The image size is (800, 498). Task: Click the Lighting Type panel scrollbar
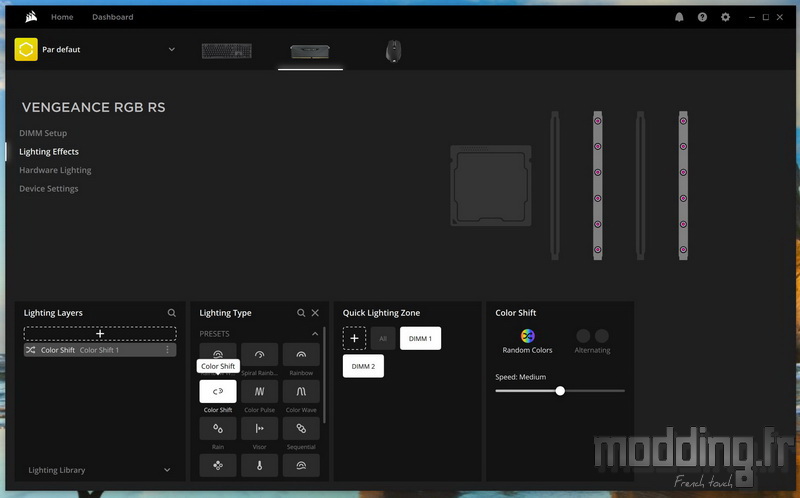point(324,375)
